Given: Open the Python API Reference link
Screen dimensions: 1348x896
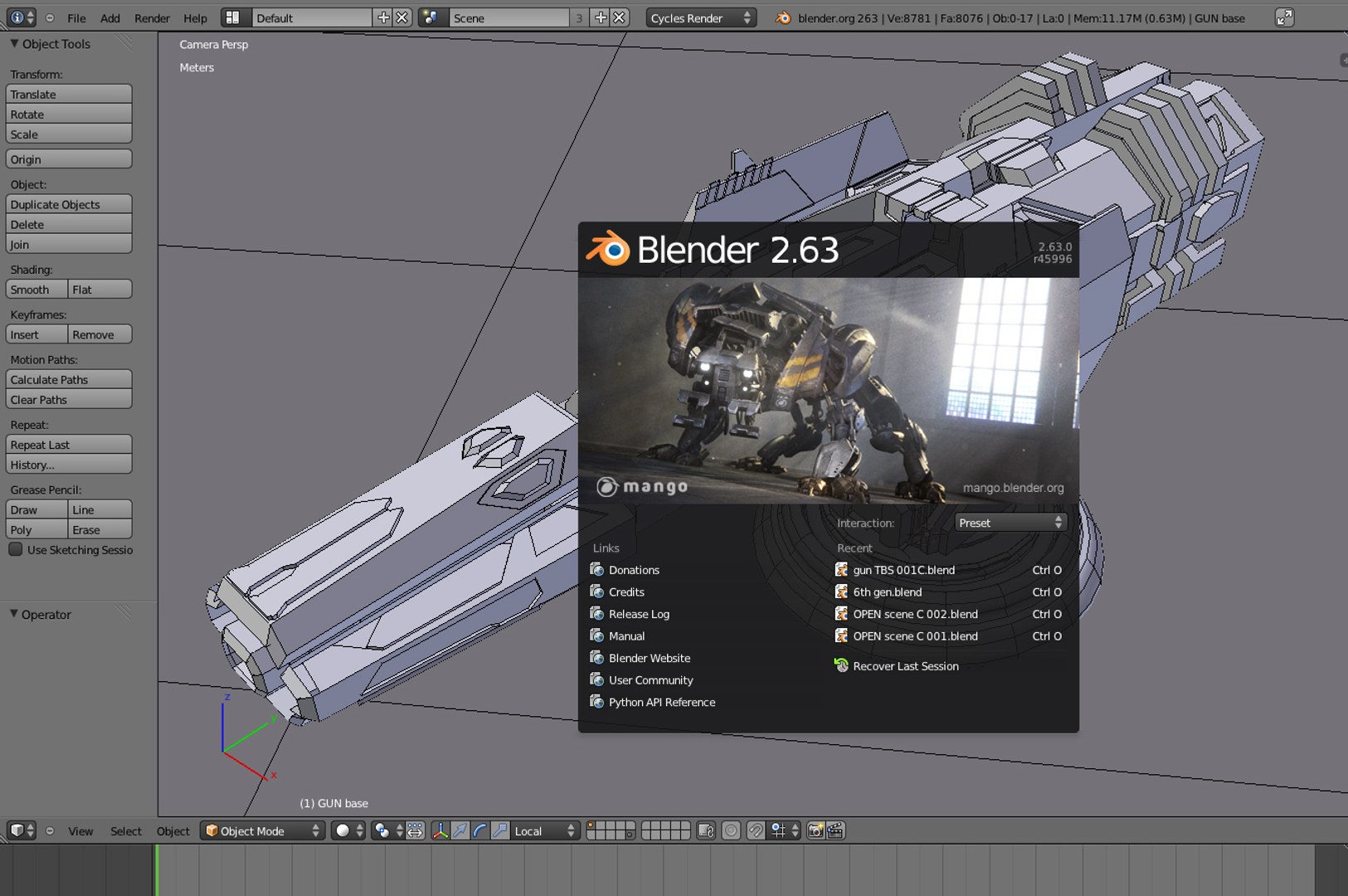Looking at the screenshot, I should coord(662,702).
